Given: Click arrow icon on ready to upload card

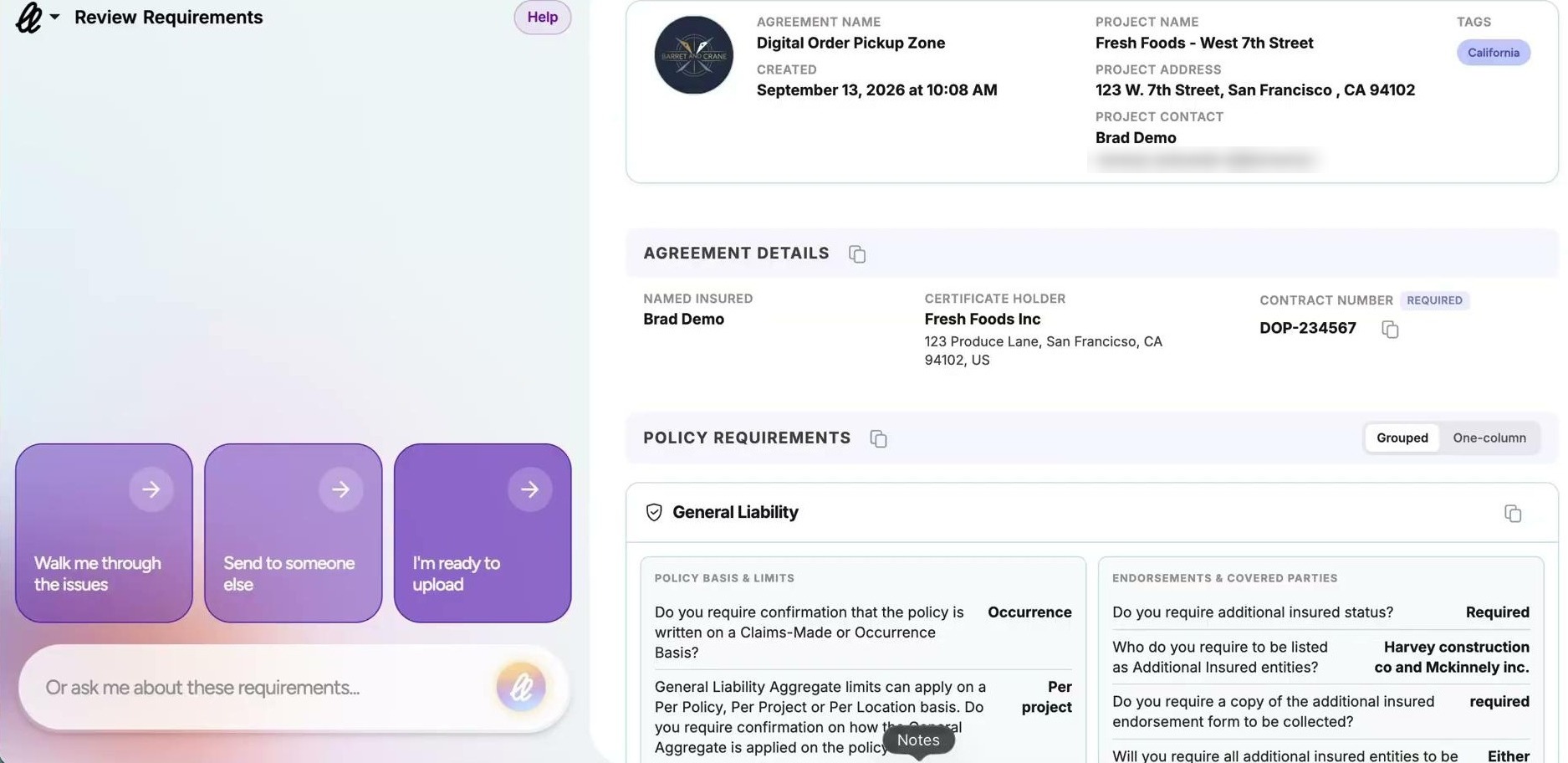Looking at the screenshot, I should (529, 489).
